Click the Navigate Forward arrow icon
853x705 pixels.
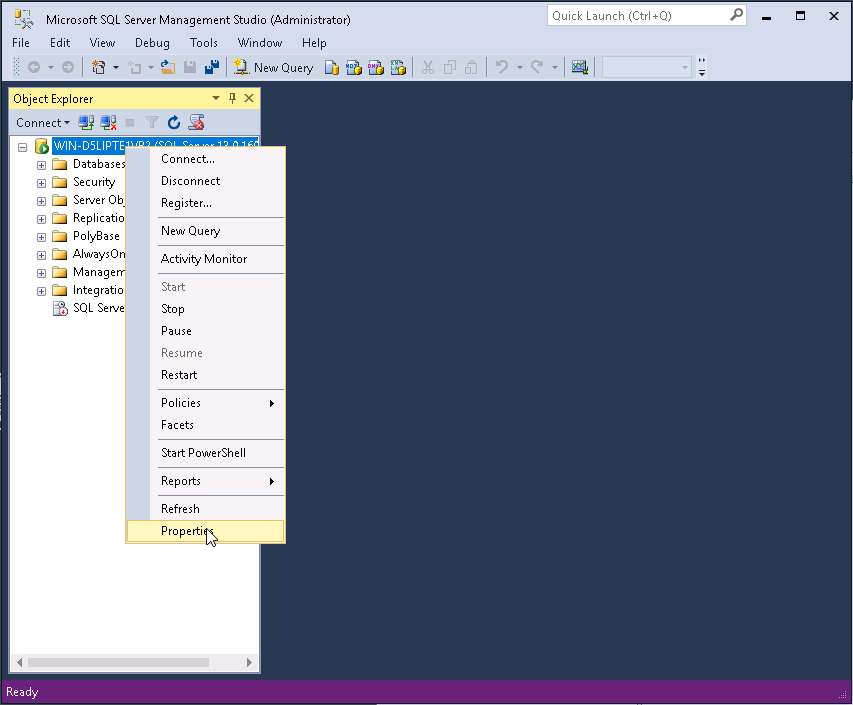click(x=68, y=67)
